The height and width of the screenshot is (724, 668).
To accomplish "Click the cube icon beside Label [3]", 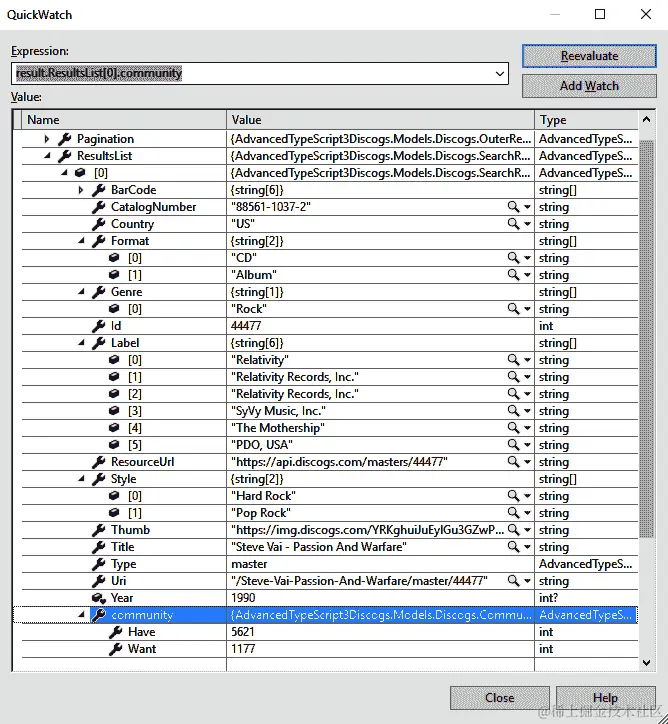I will [x=114, y=410].
